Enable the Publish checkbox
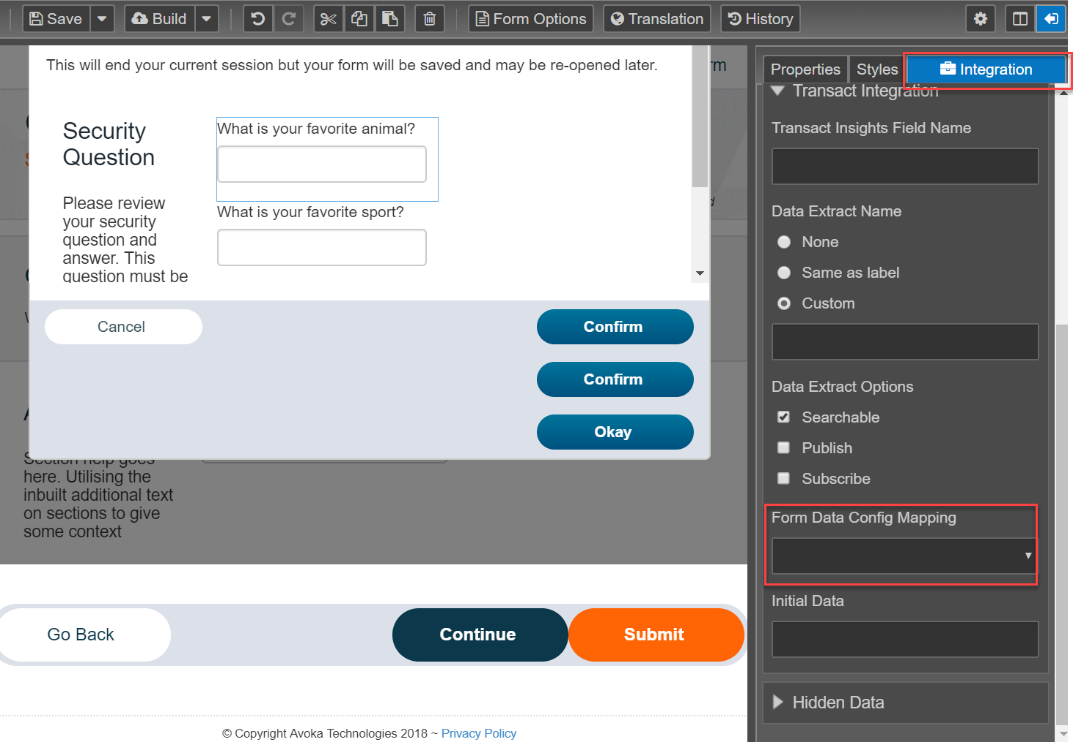 (784, 448)
